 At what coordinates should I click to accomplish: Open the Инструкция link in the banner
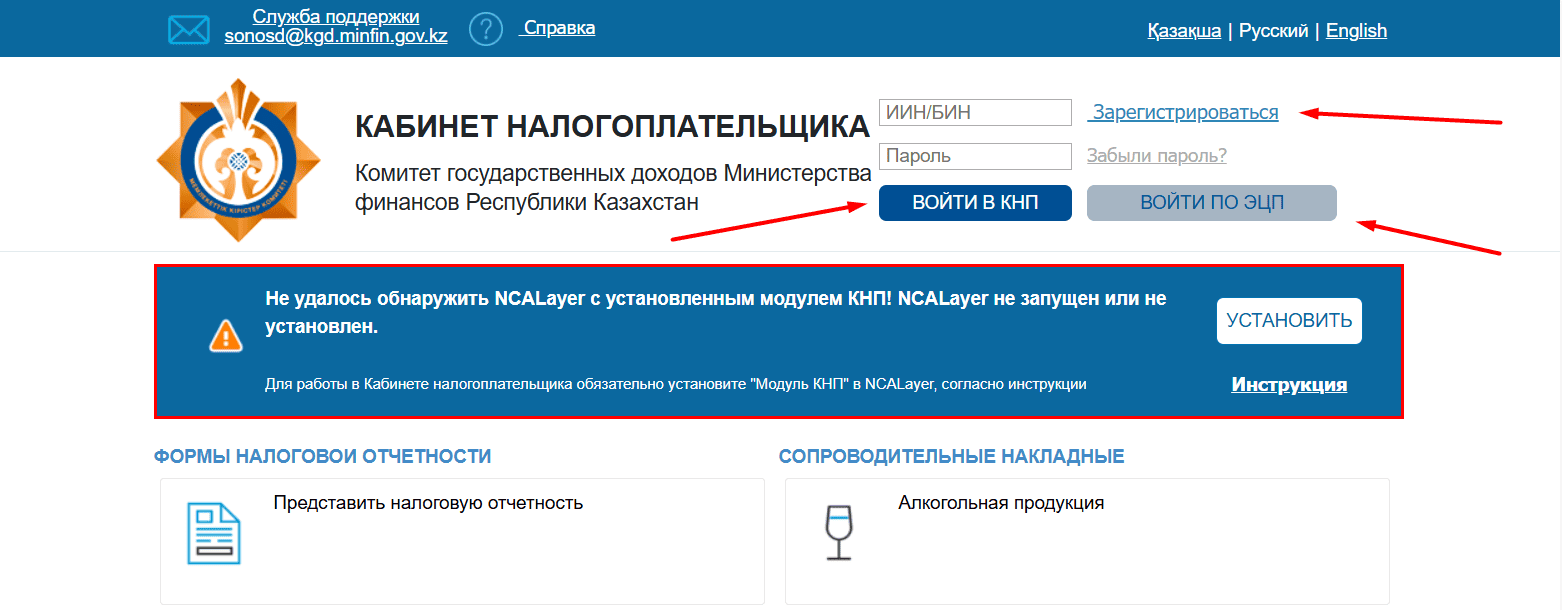pos(1288,383)
